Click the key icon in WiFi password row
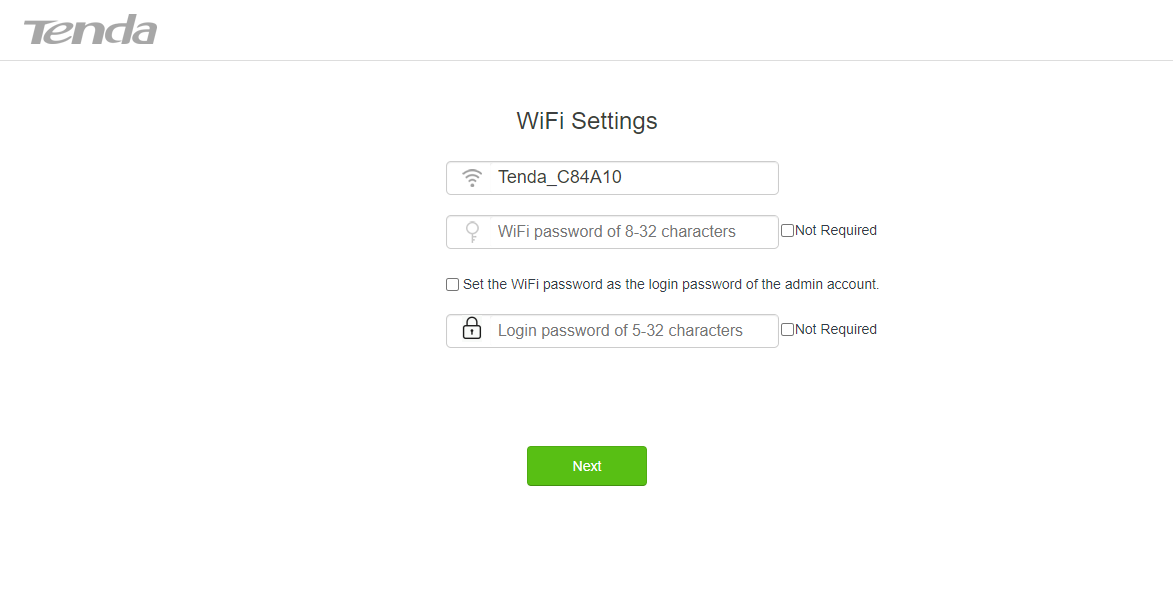This screenshot has width=1173, height=589. click(472, 232)
